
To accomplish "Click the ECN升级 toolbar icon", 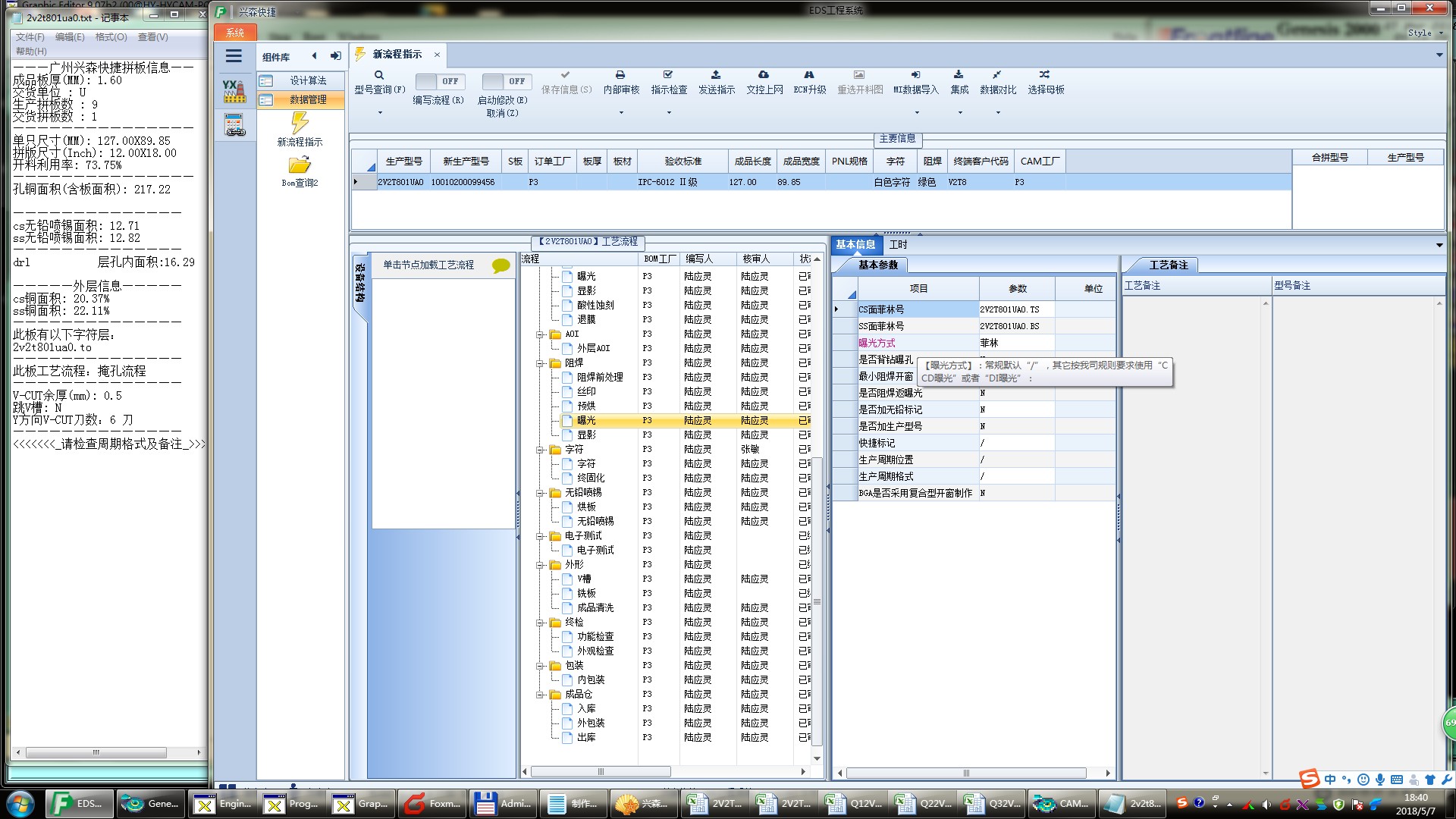I will (x=809, y=75).
